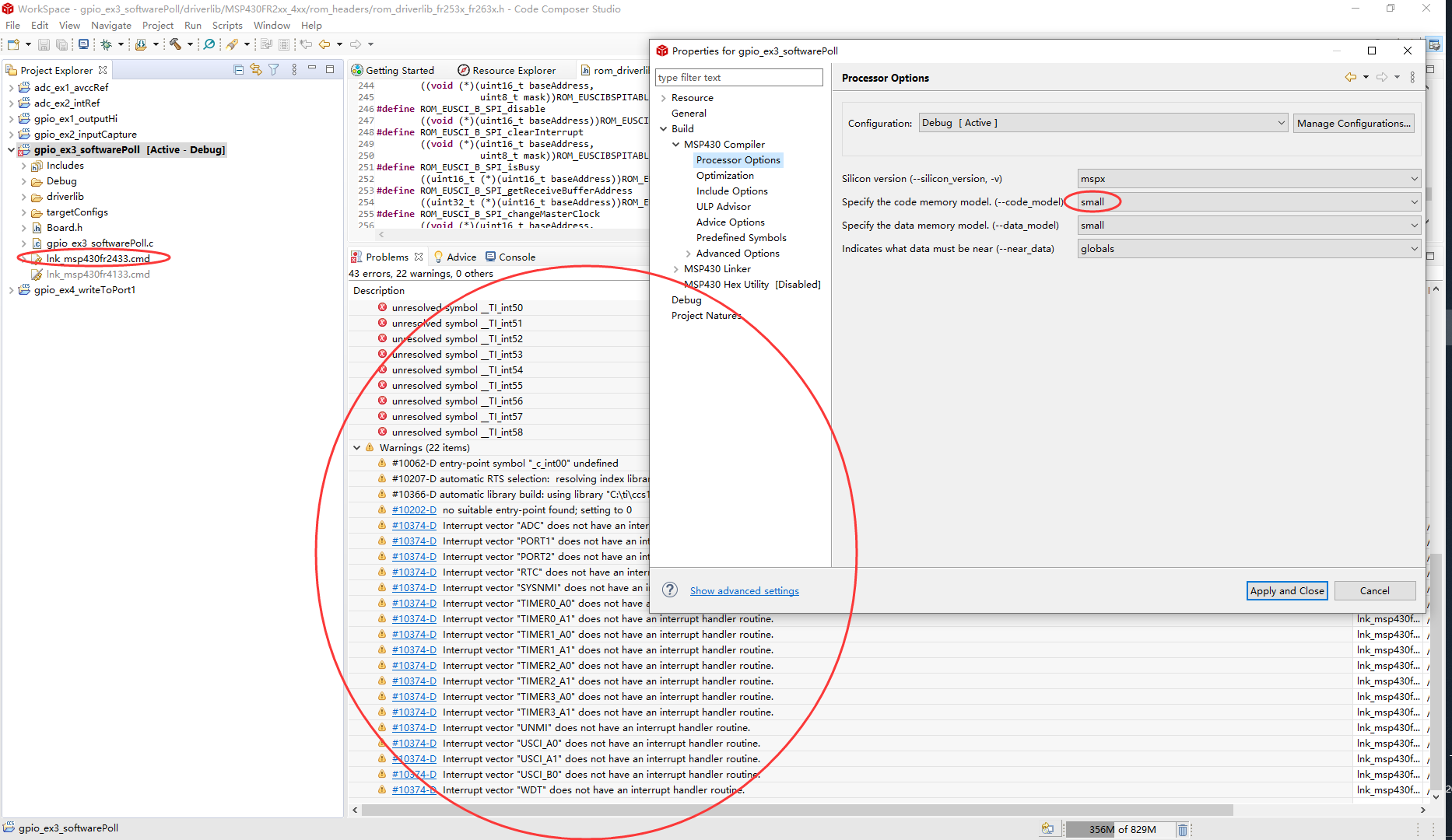Open the Configuration dropdown
The width and height of the screenshot is (1452, 840).
[x=1103, y=123]
